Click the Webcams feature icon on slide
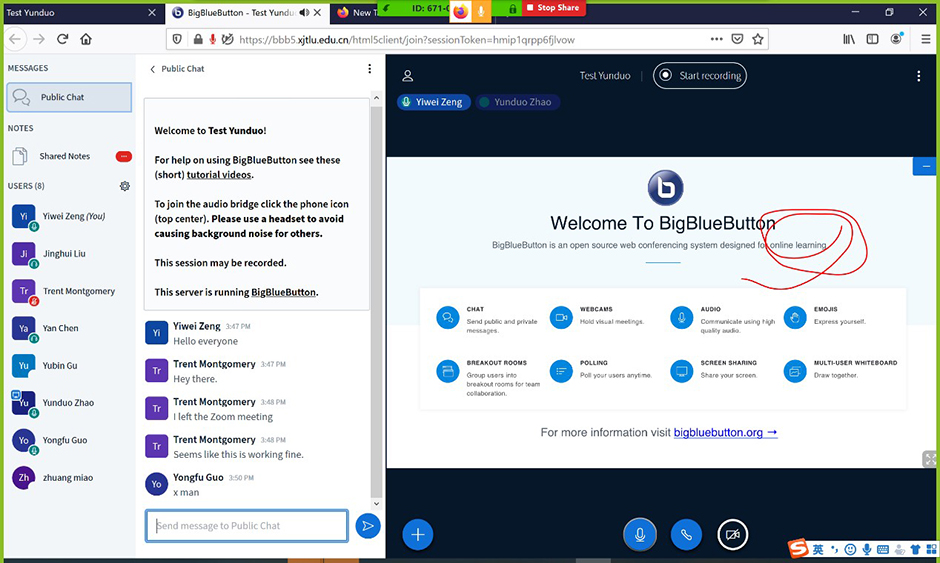Screen dimensions: 940x563 click(561, 317)
